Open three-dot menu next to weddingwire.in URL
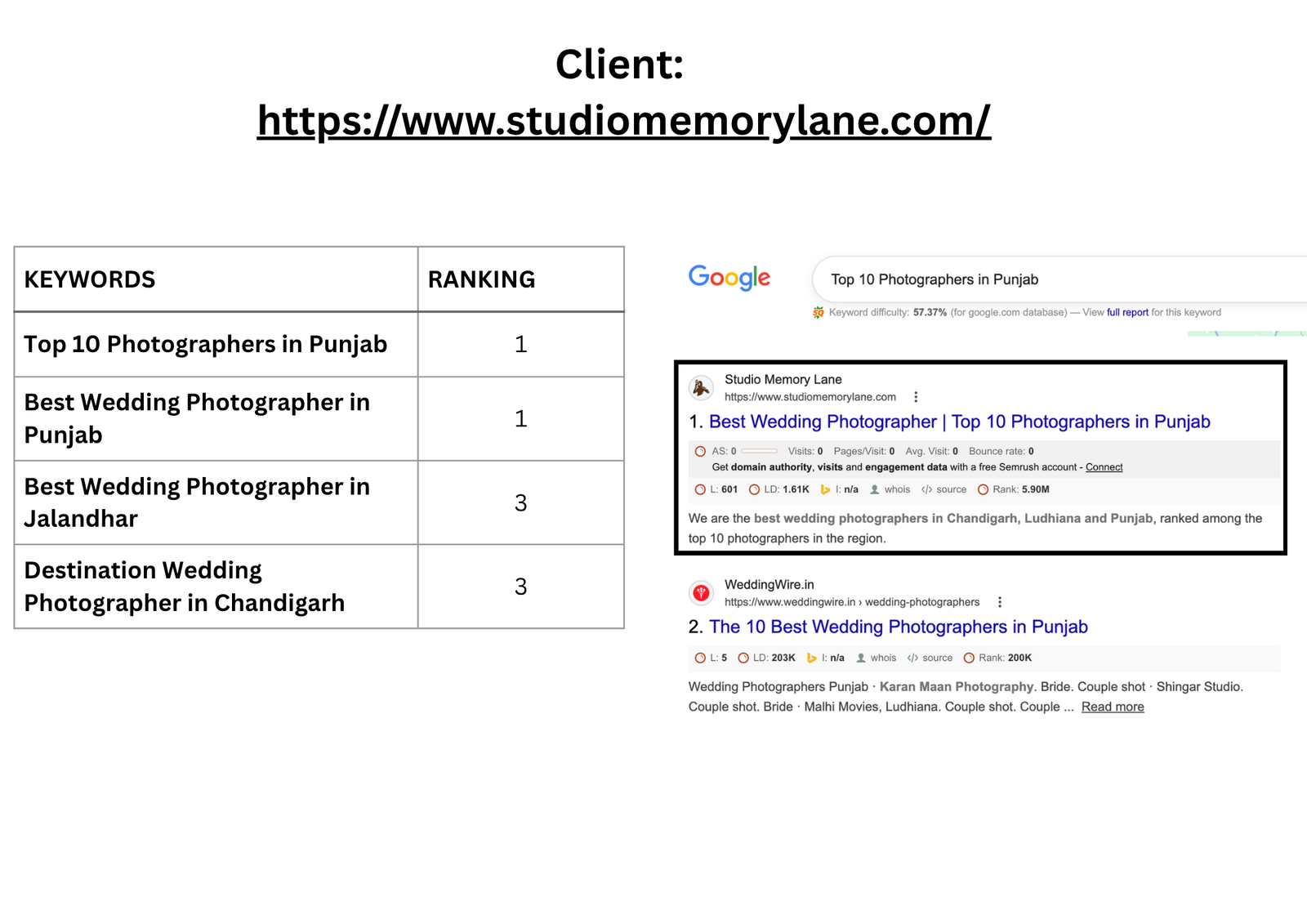Image resolution: width=1307 pixels, height=924 pixels. (999, 602)
